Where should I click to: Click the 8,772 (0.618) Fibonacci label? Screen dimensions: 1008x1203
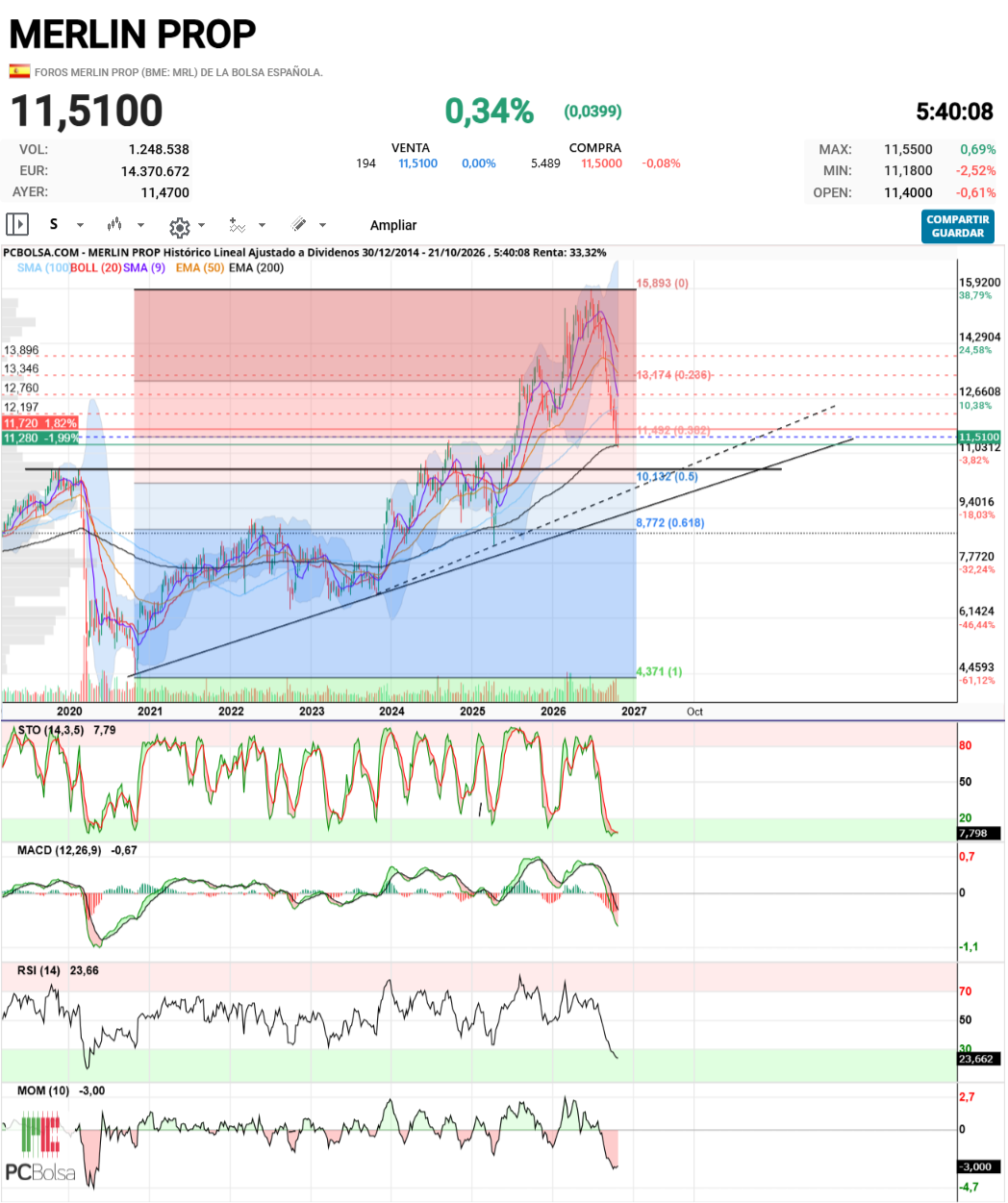pos(670,523)
